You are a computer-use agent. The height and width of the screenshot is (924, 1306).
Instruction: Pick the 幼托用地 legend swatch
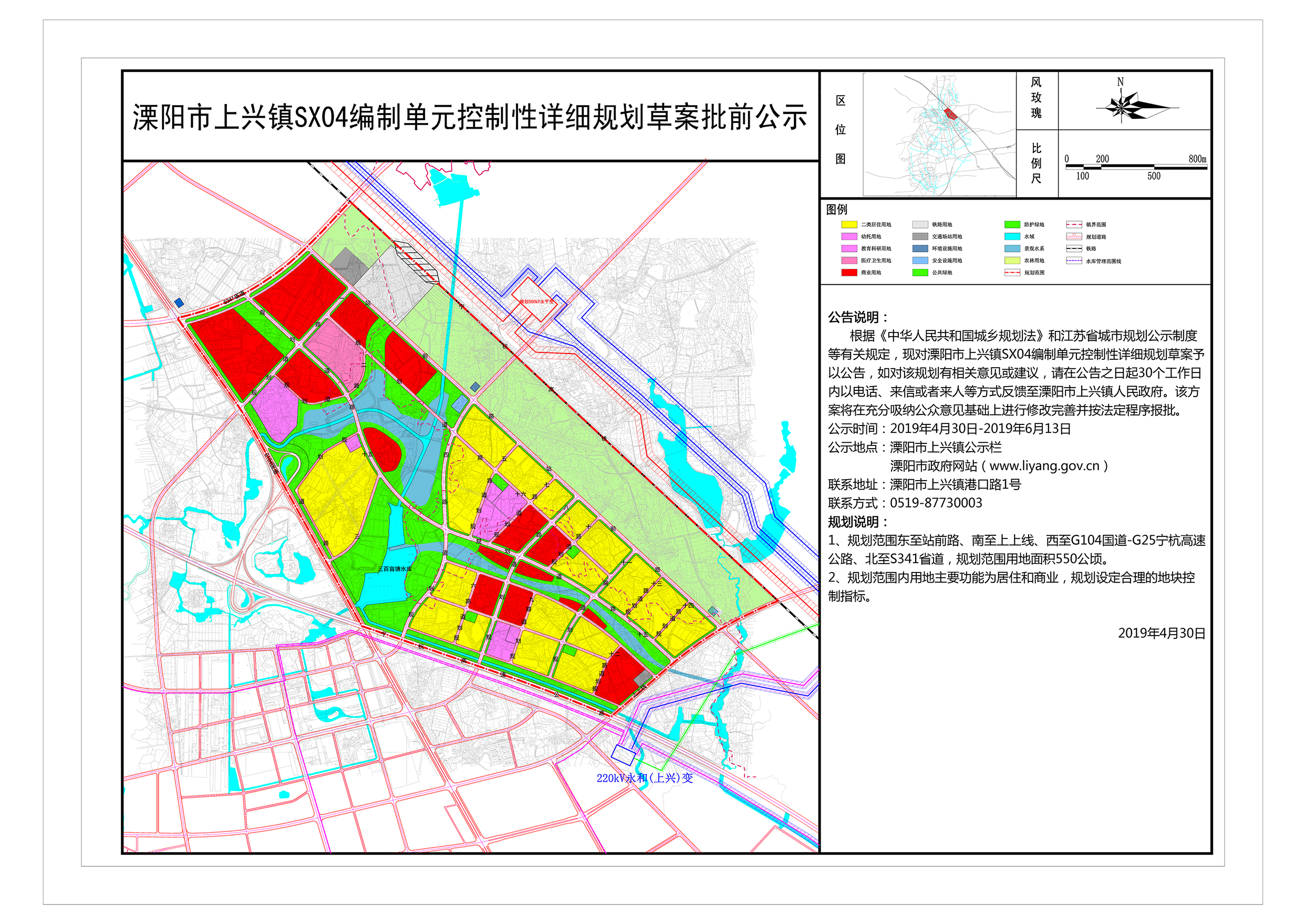[849, 237]
